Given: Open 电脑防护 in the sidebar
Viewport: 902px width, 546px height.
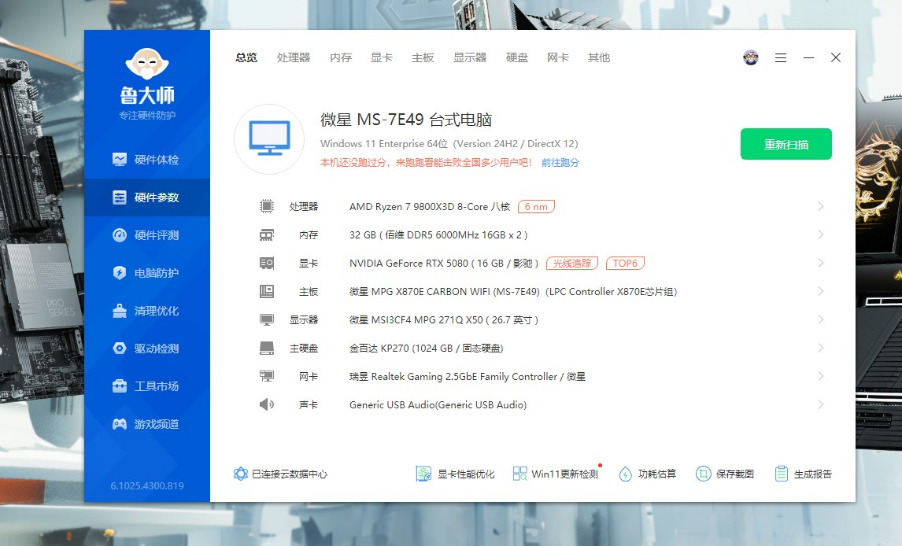Looking at the screenshot, I should 147,273.
